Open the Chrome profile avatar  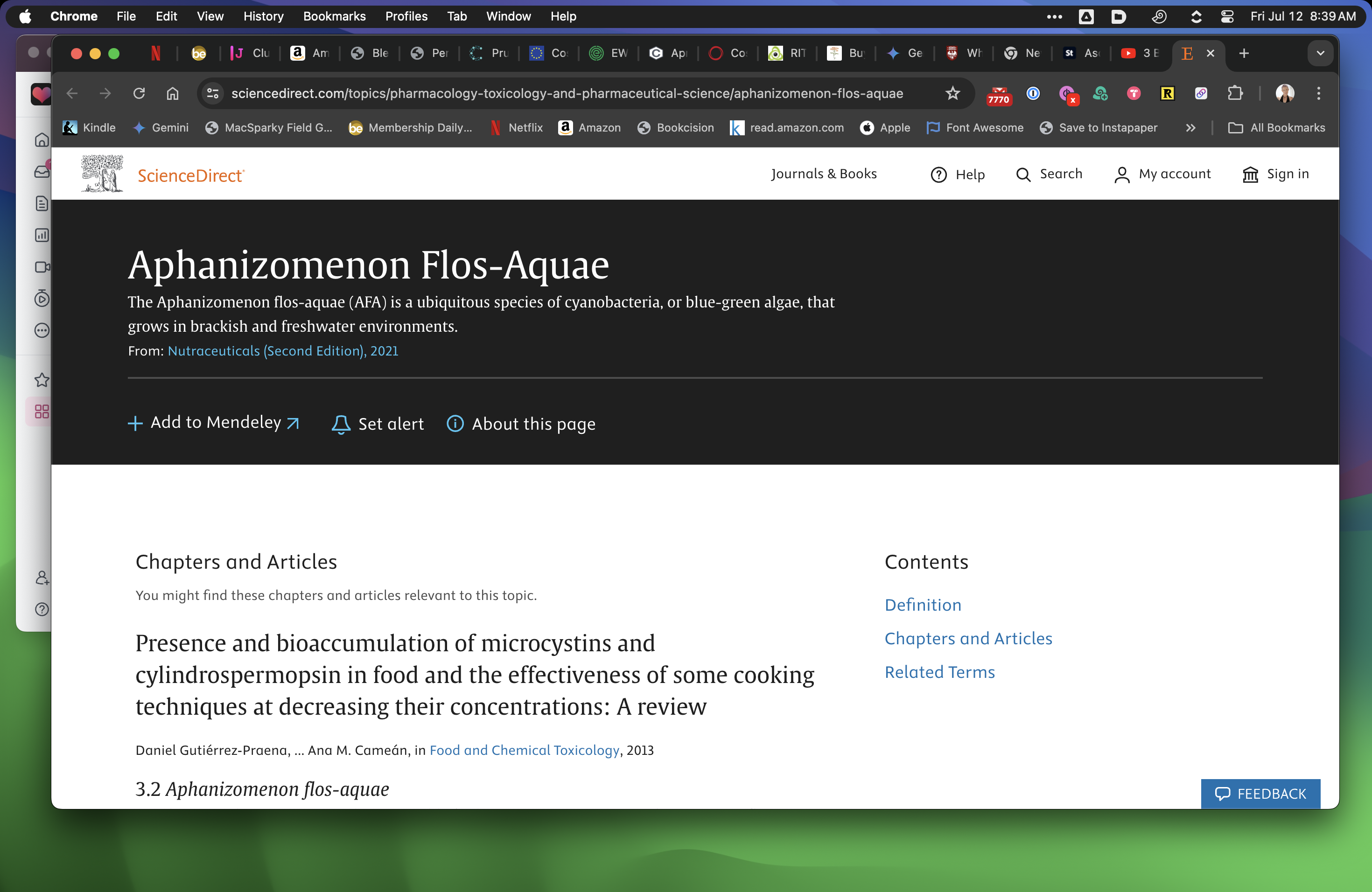pyautogui.click(x=1285, y=93)
